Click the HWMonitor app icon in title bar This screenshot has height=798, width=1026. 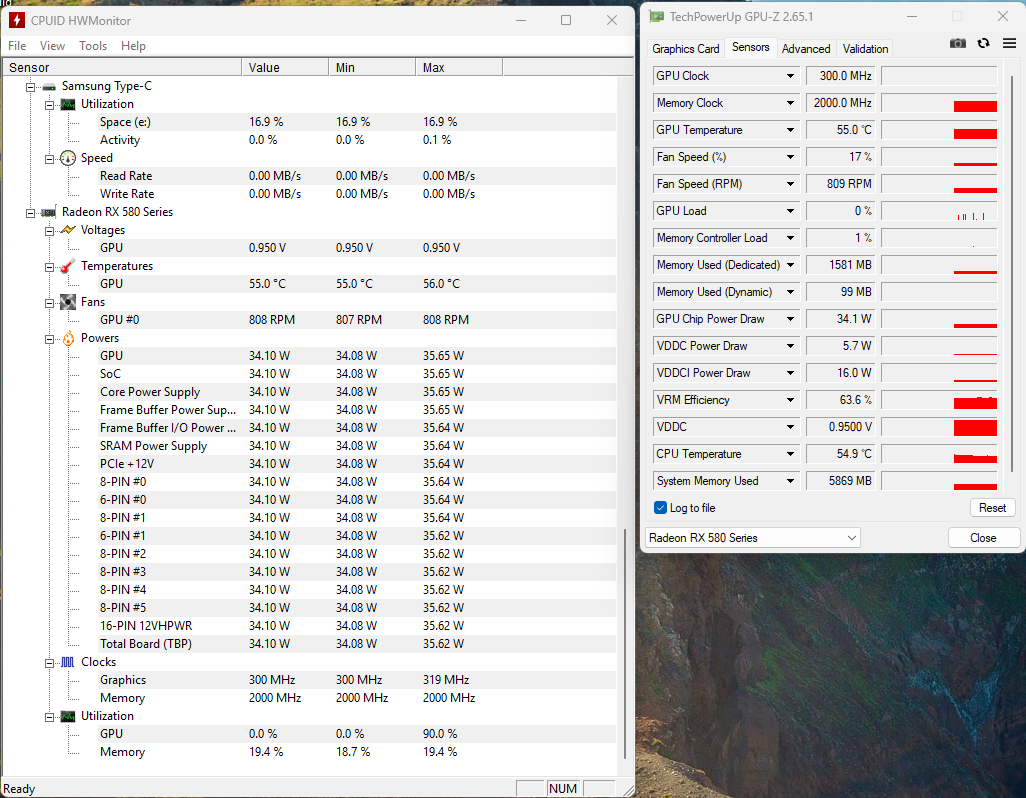(x=16, y=20)
